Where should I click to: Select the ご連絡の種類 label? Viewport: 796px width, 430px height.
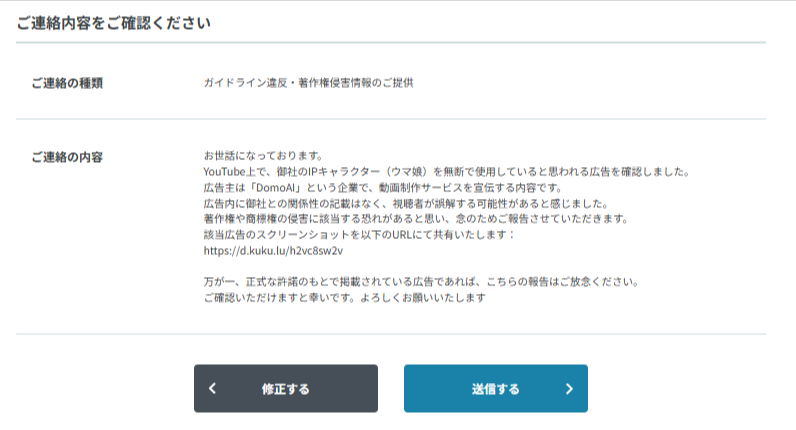pyautogui.click(x=67, y=82)
